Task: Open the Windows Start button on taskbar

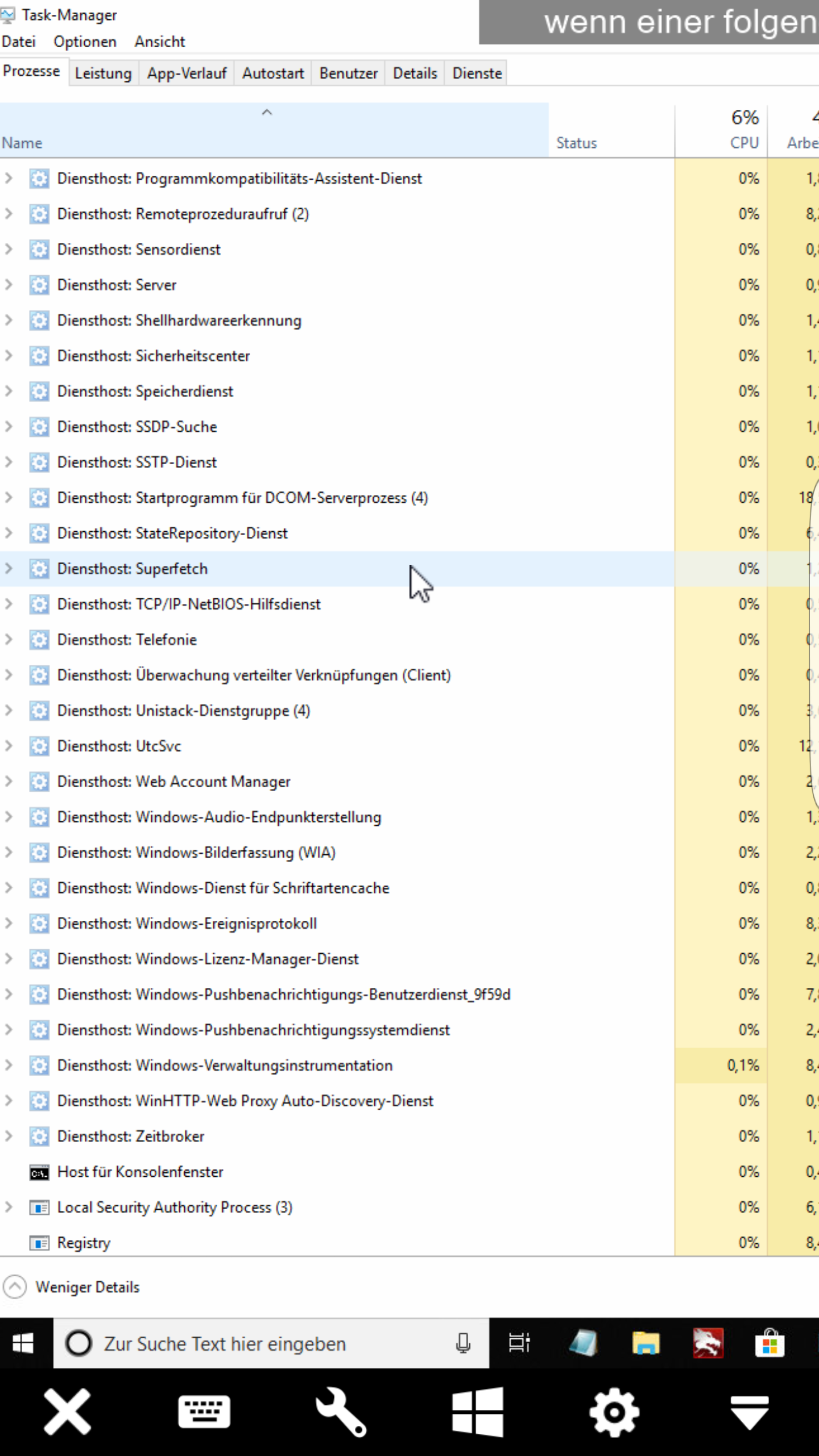Action: 23,1343
